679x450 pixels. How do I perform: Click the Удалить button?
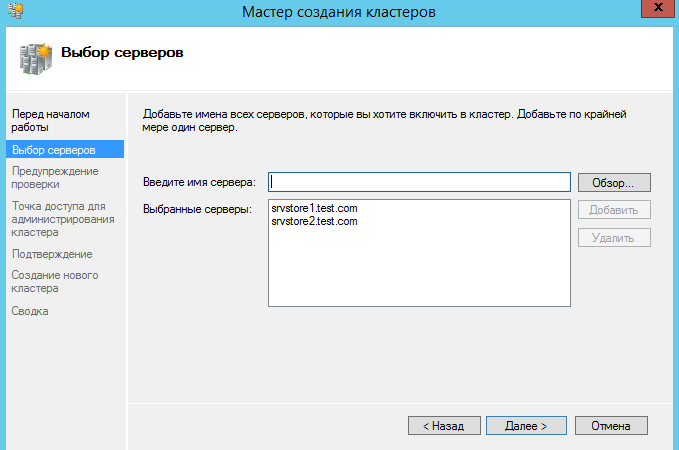coord(613,238)
